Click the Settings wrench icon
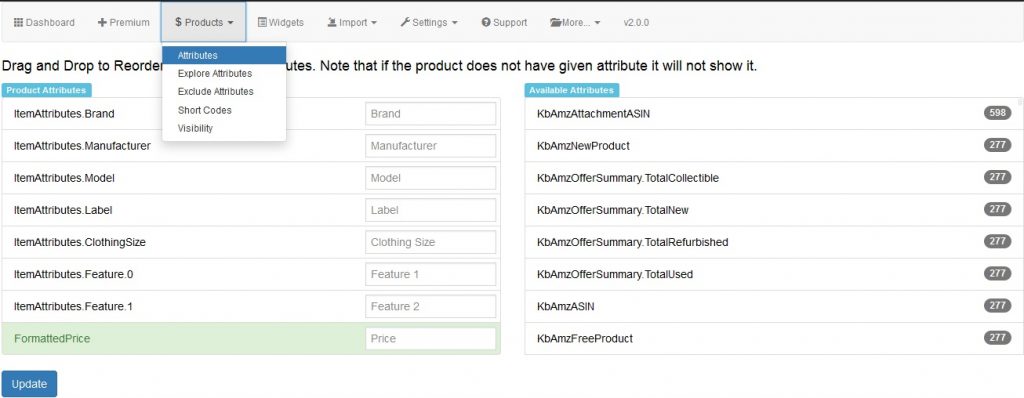Screen dimensions: 1024x398 pyautogui.click(x=405, y=22)
